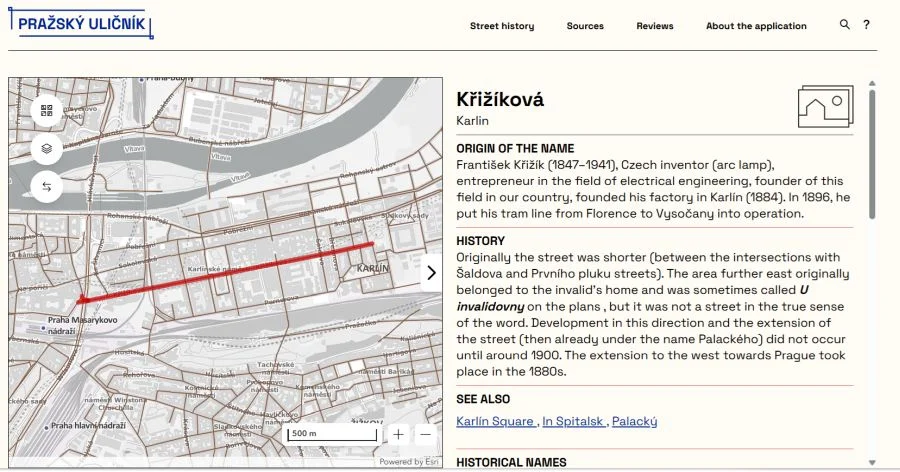Follow the Karlín Square link

[495, 422]
